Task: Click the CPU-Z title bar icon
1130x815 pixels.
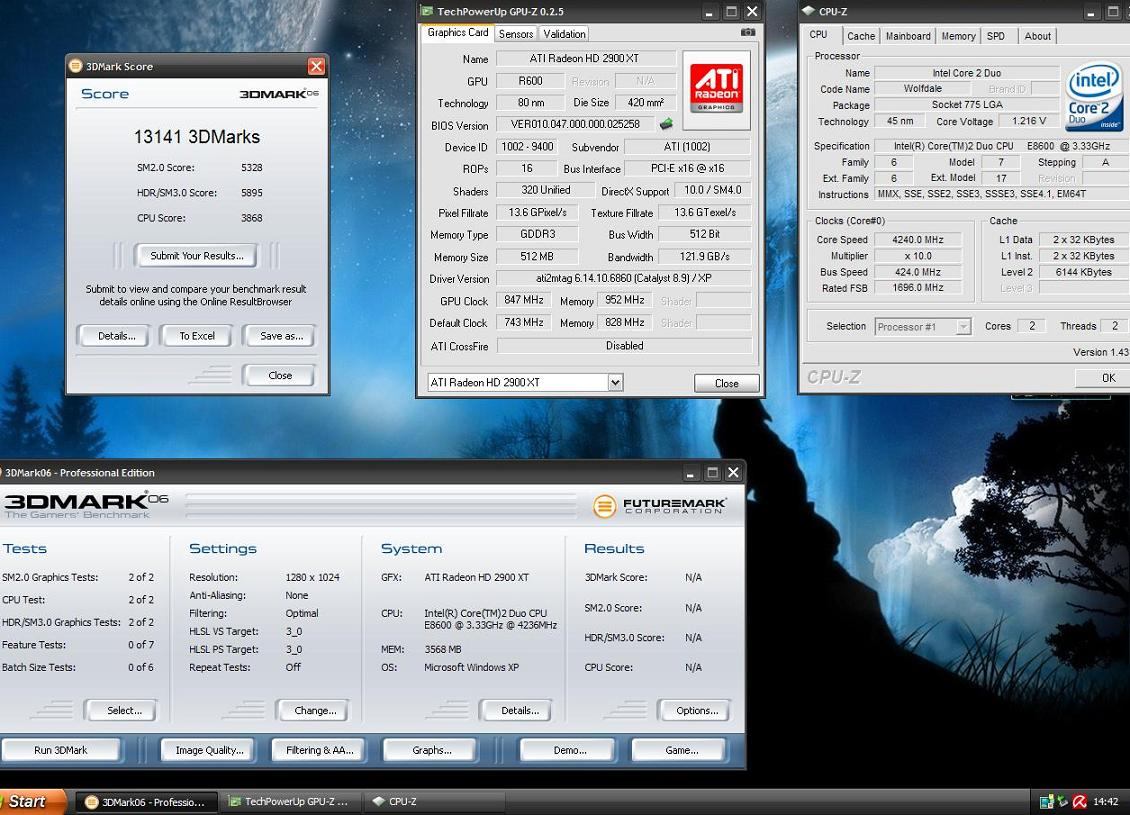Action: pos(809,12)
